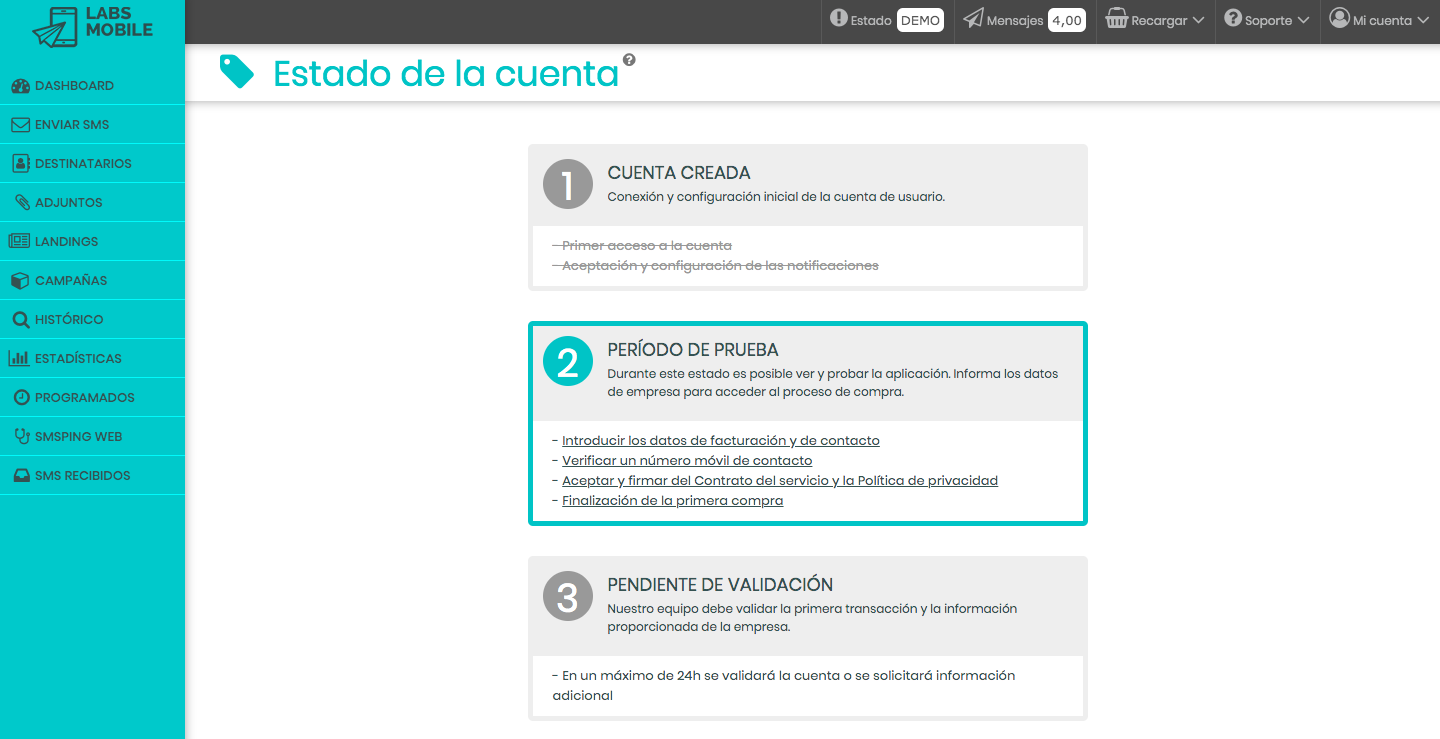Go to Campañas in the sidebar
The width and height of the screenshot is (1440, 739).
(71, 280)
